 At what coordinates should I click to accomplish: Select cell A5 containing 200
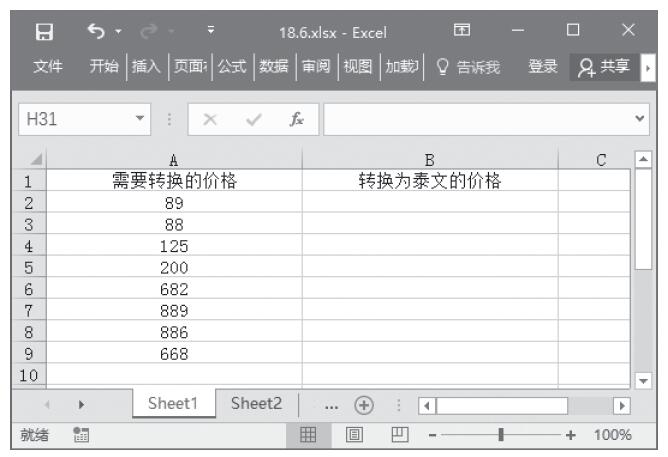tap(174, 267)
